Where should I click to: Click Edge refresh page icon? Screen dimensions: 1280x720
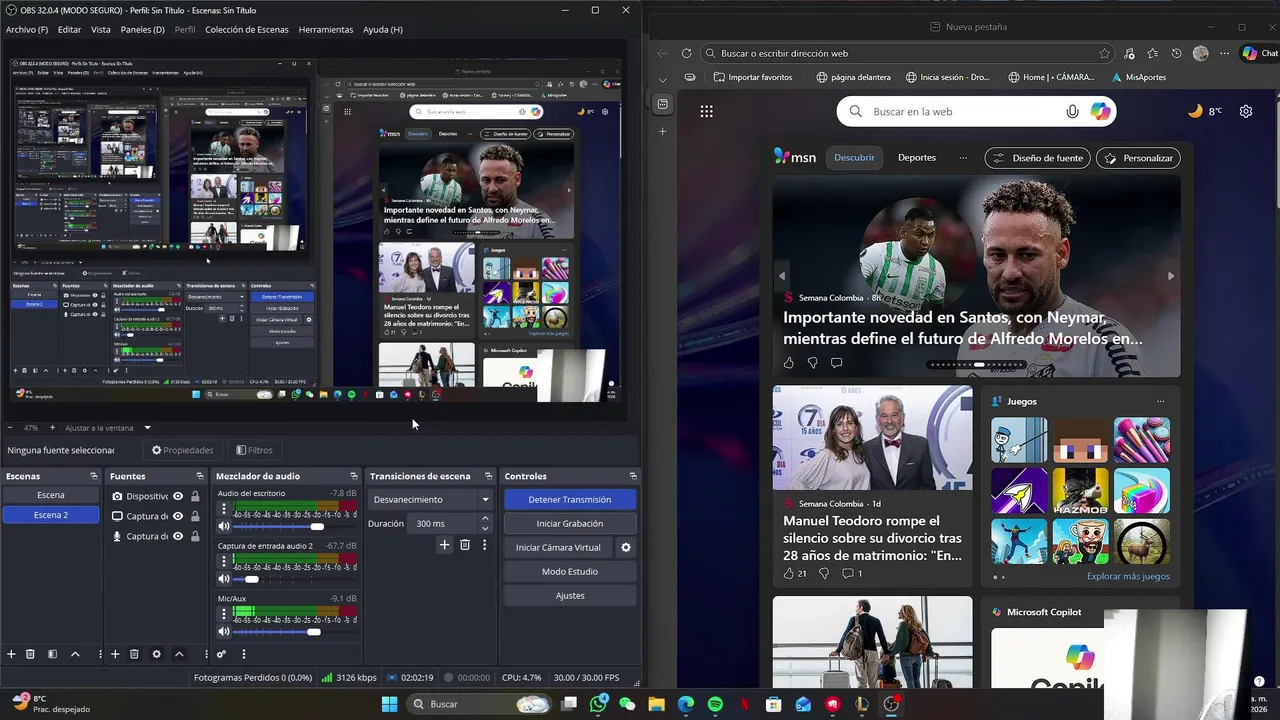pos(686,53)
